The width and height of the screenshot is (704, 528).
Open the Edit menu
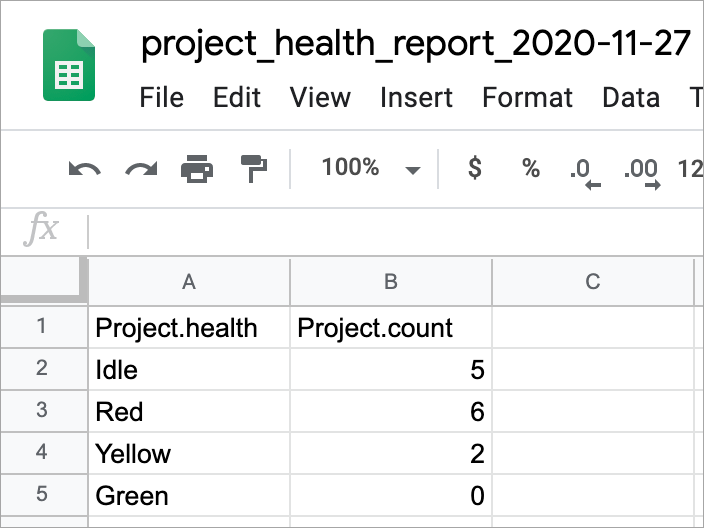[237, 98]
